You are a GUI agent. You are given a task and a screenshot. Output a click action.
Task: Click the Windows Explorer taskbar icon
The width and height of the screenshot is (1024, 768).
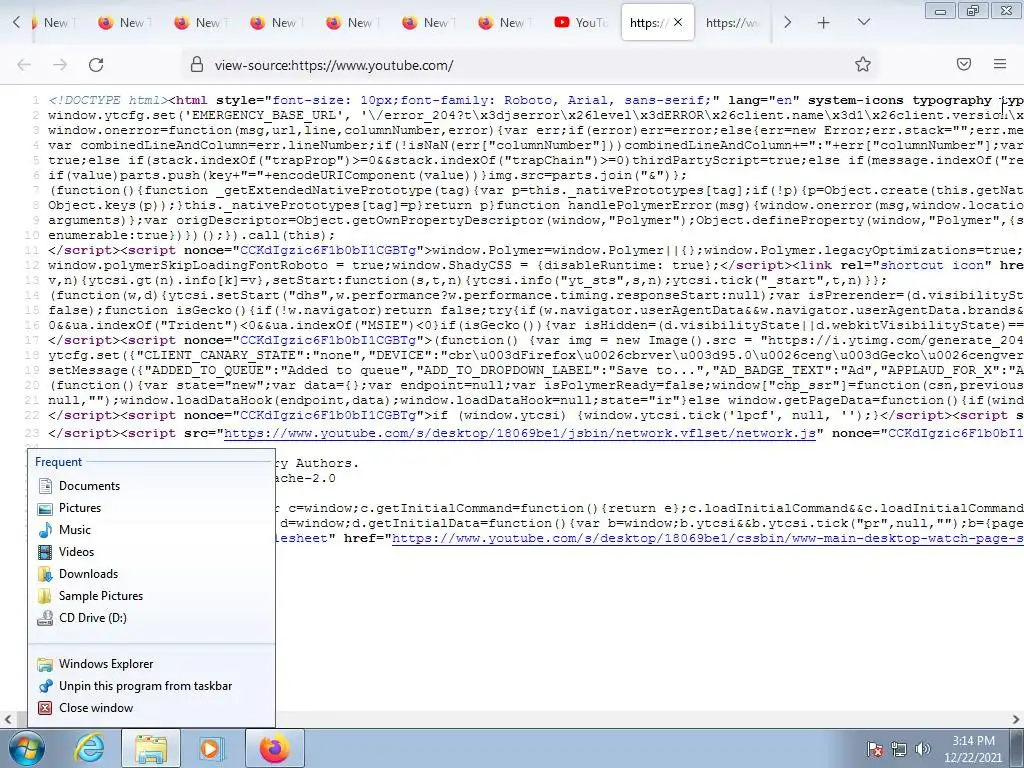pos(151,748)
